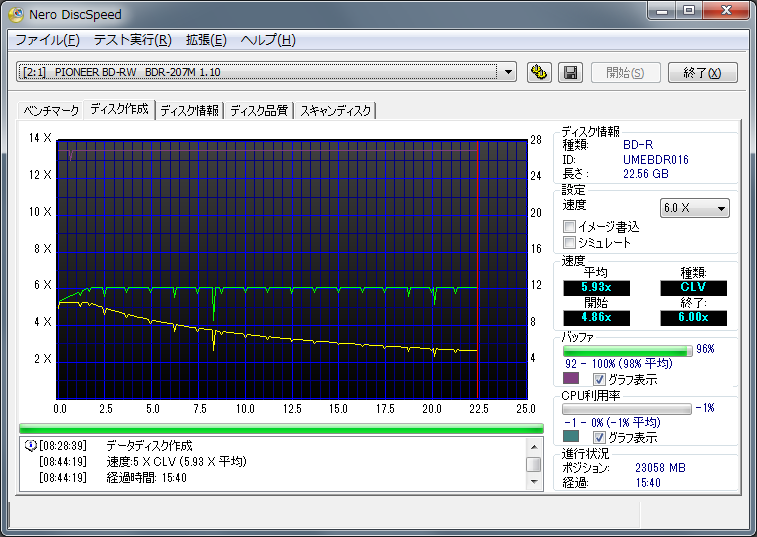Click the 終了(X) exit button
The image size is (757, 537).
(x=702, y=72)
